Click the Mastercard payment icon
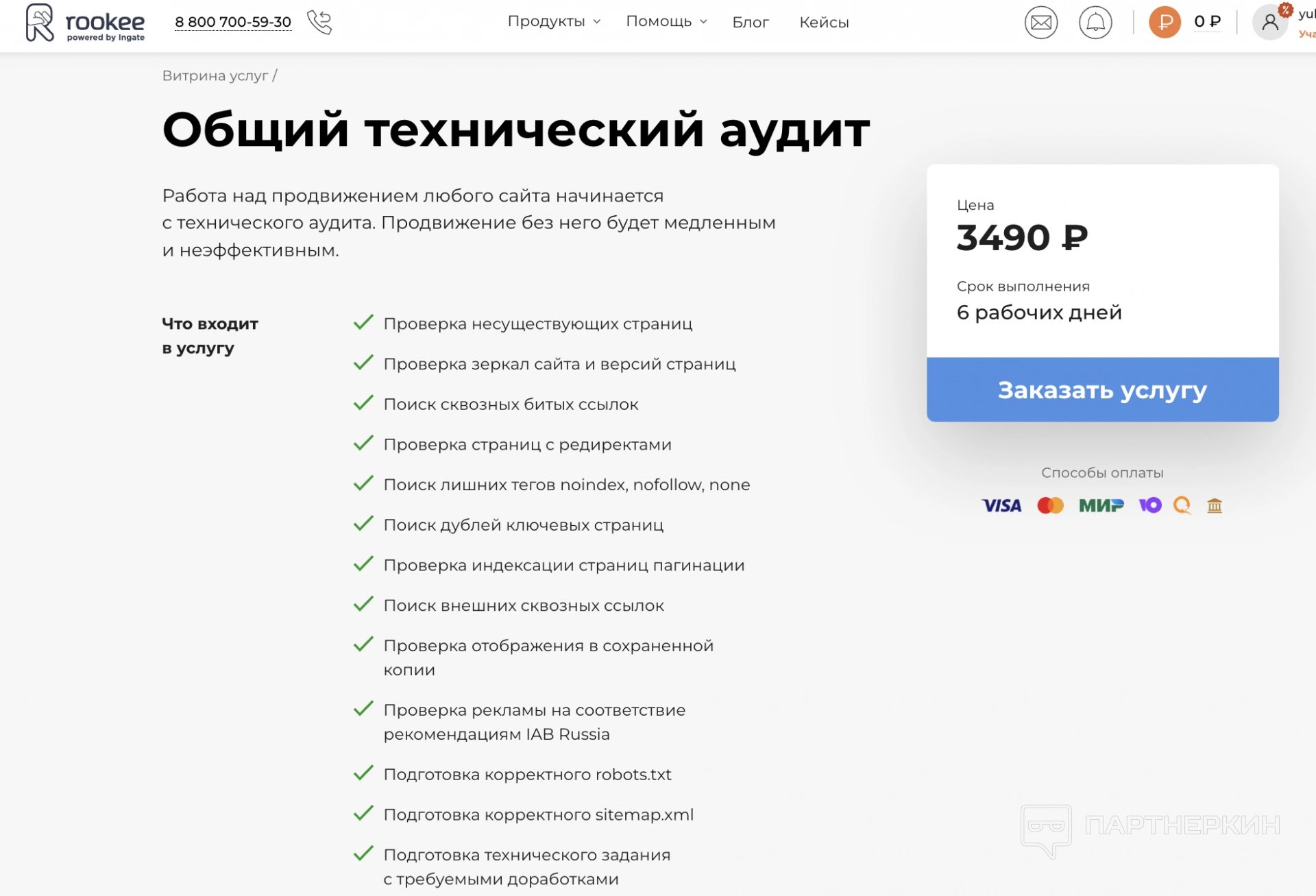The image size is (1316, 896). coord(1050,506)
